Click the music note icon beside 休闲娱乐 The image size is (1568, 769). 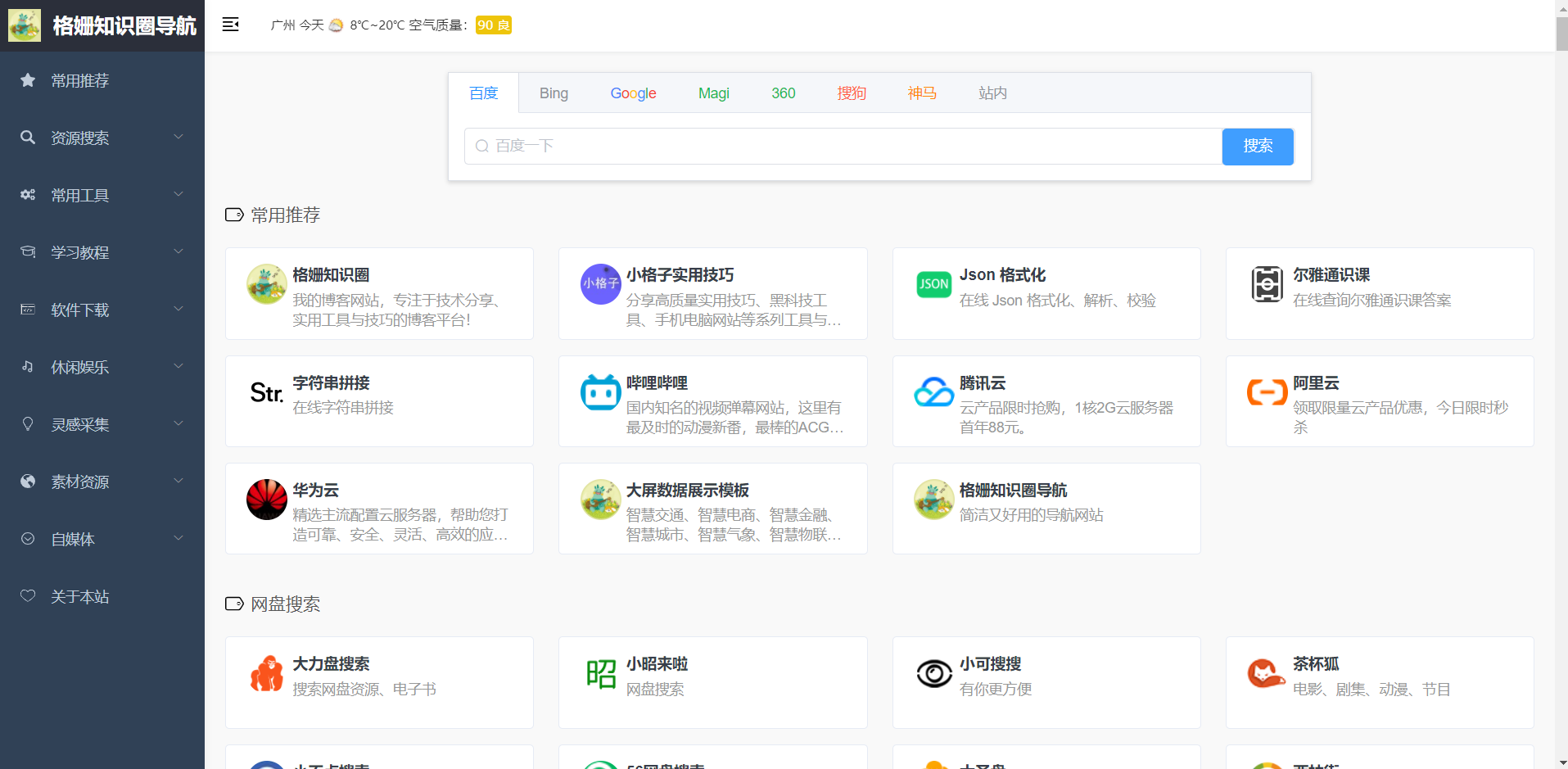pyautogui.click(x=28, y=367)
